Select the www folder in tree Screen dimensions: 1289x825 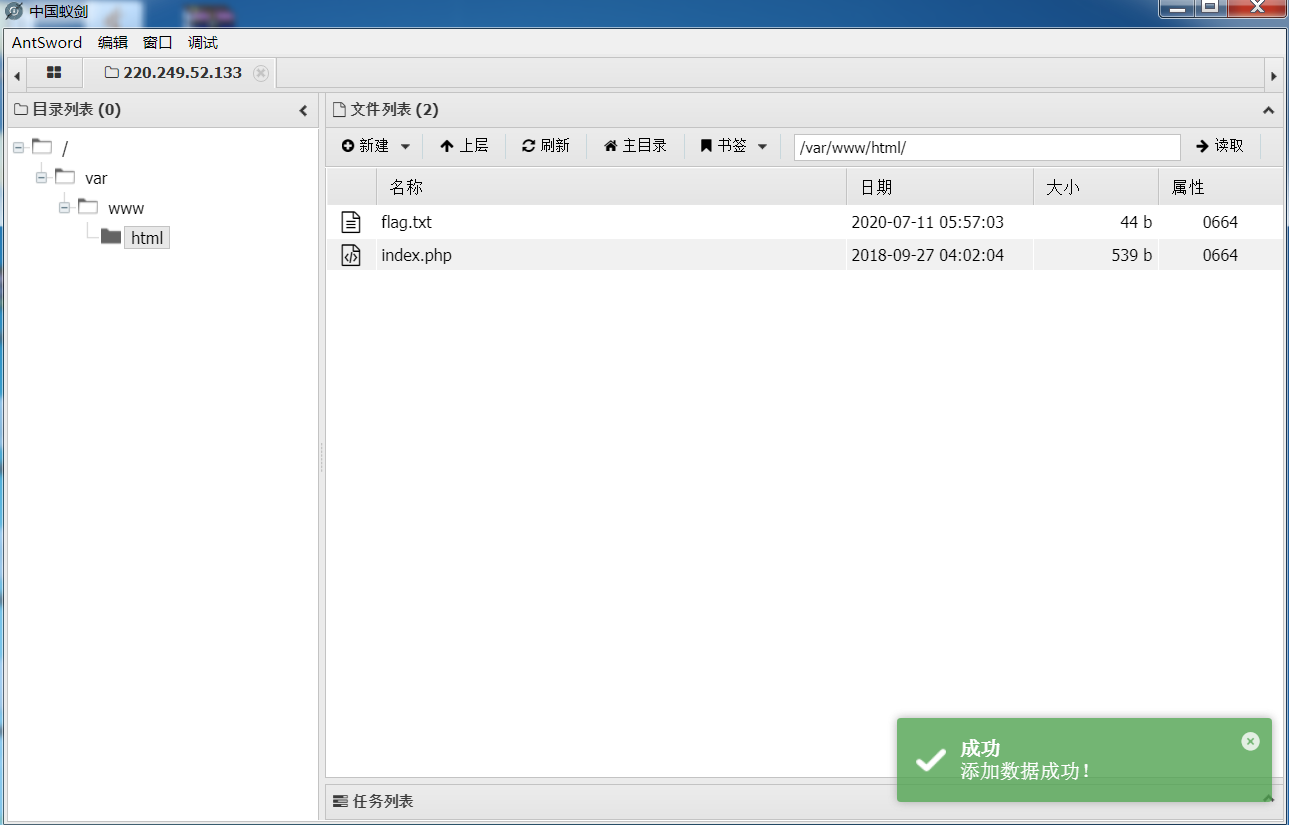pos(126,208)
